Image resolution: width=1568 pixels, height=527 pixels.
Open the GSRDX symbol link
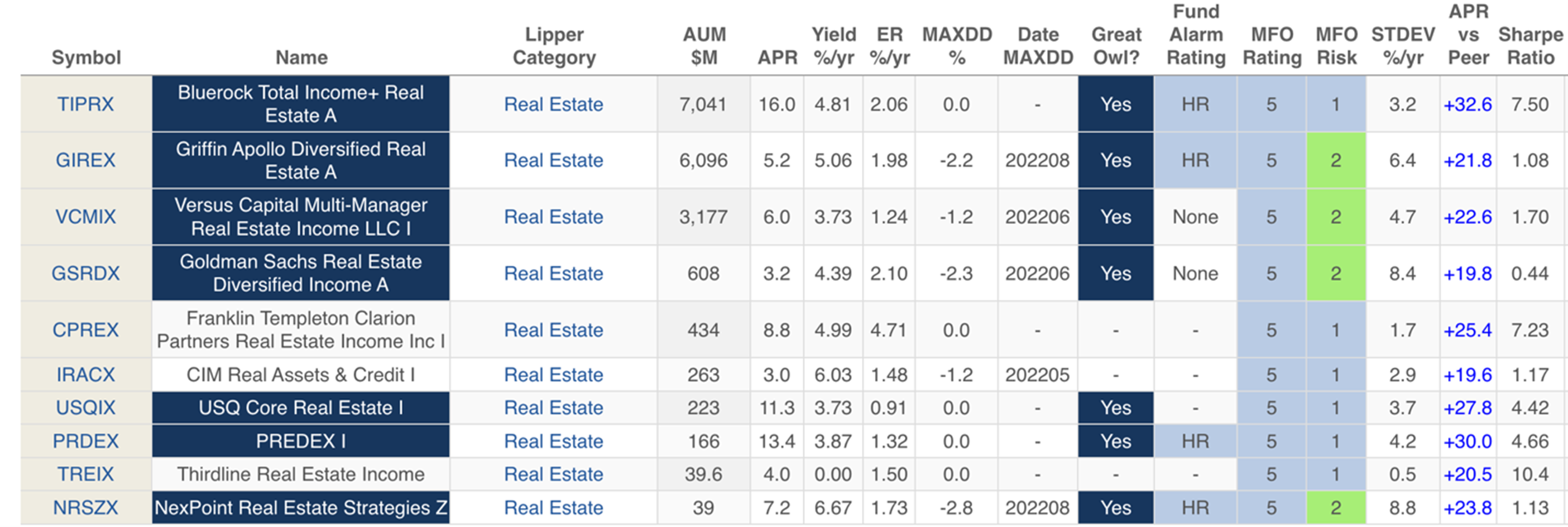click(x=85, y=273)
